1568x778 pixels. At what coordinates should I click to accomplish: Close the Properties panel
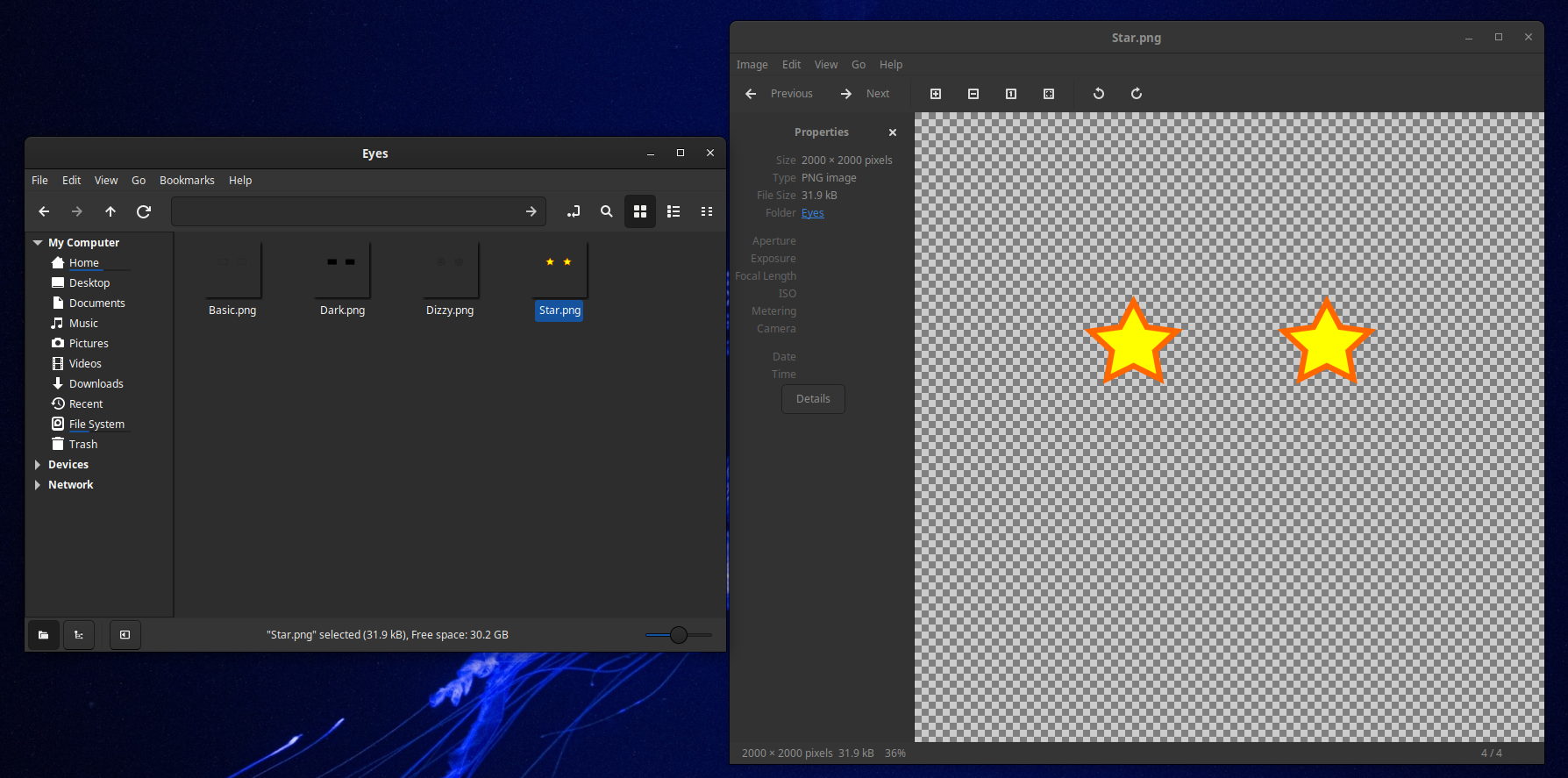click(x=893, y=132)
